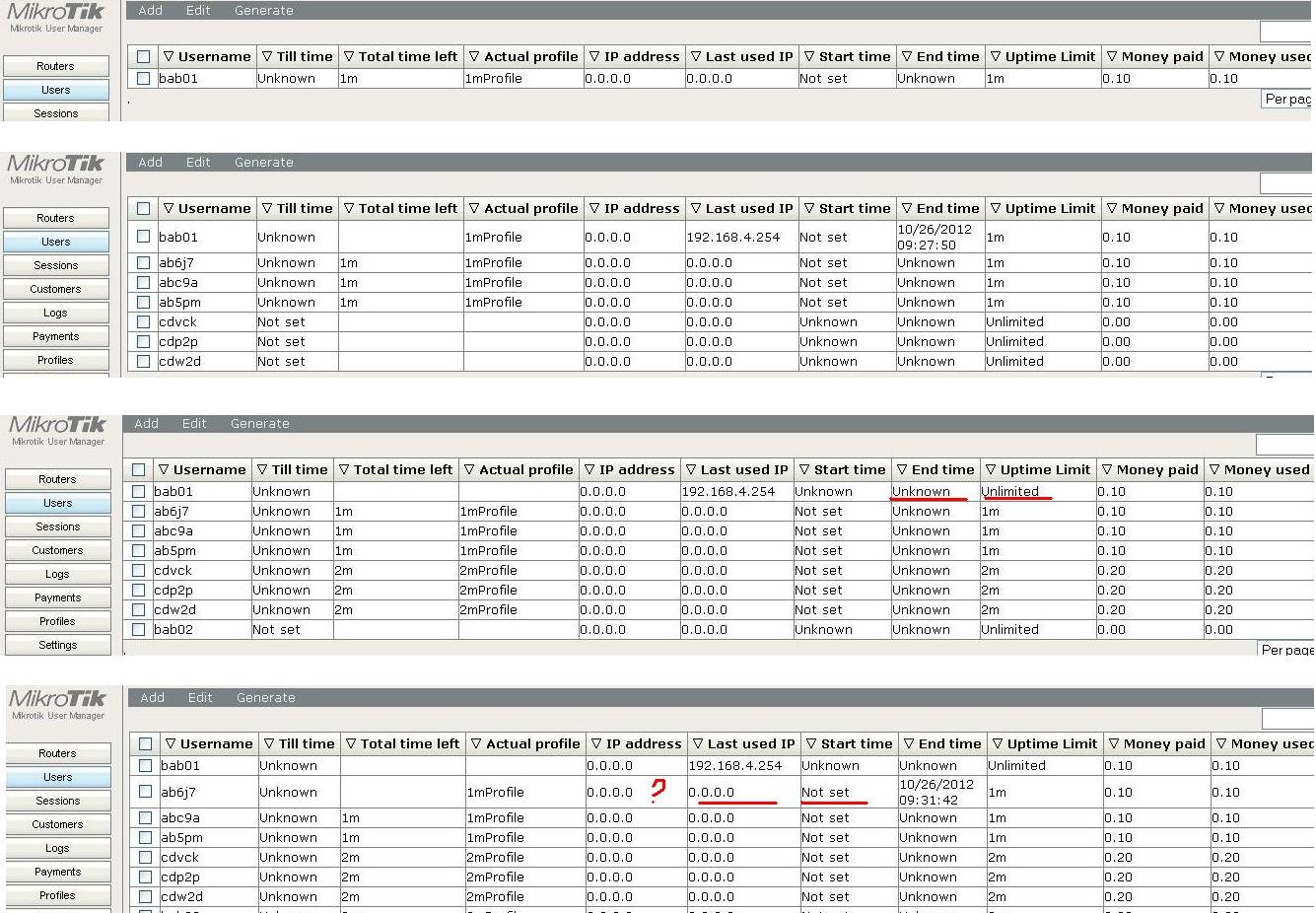Click bab01's "Unlimited" uptime limit in third panel
Screen dimensions: 1316x913
pos(1009,491)
